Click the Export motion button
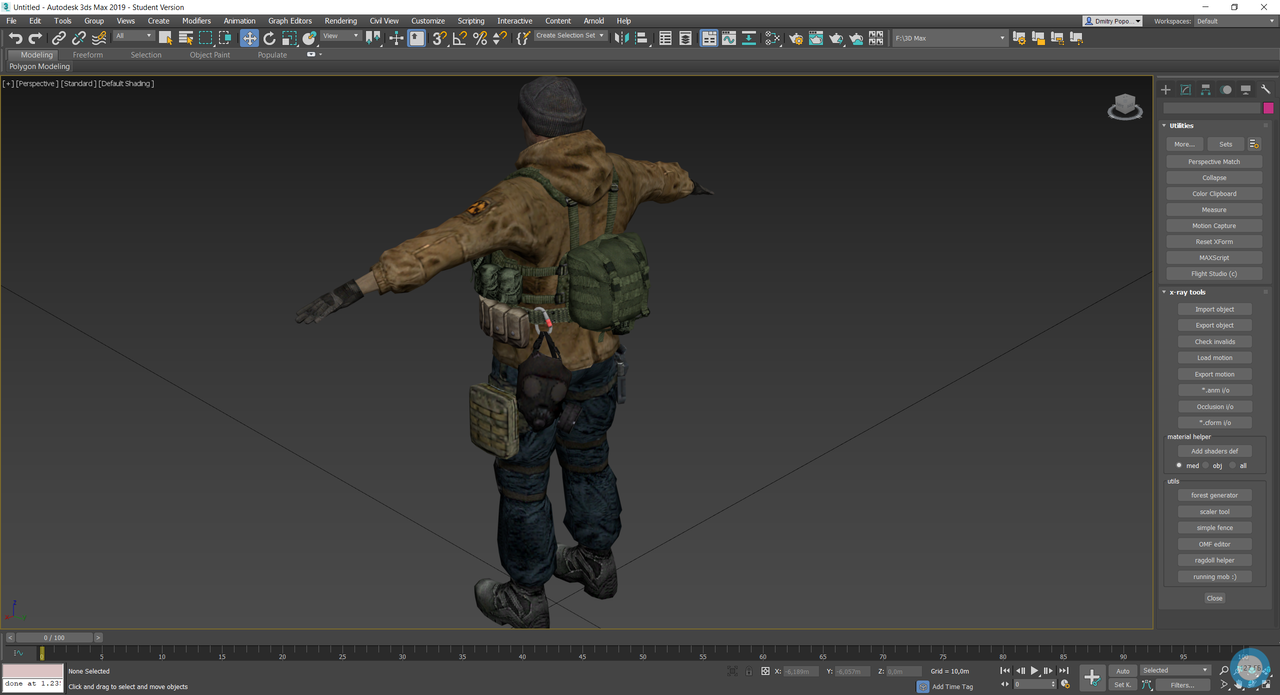Screen dimensions: 1280x695 point(1214,374)
